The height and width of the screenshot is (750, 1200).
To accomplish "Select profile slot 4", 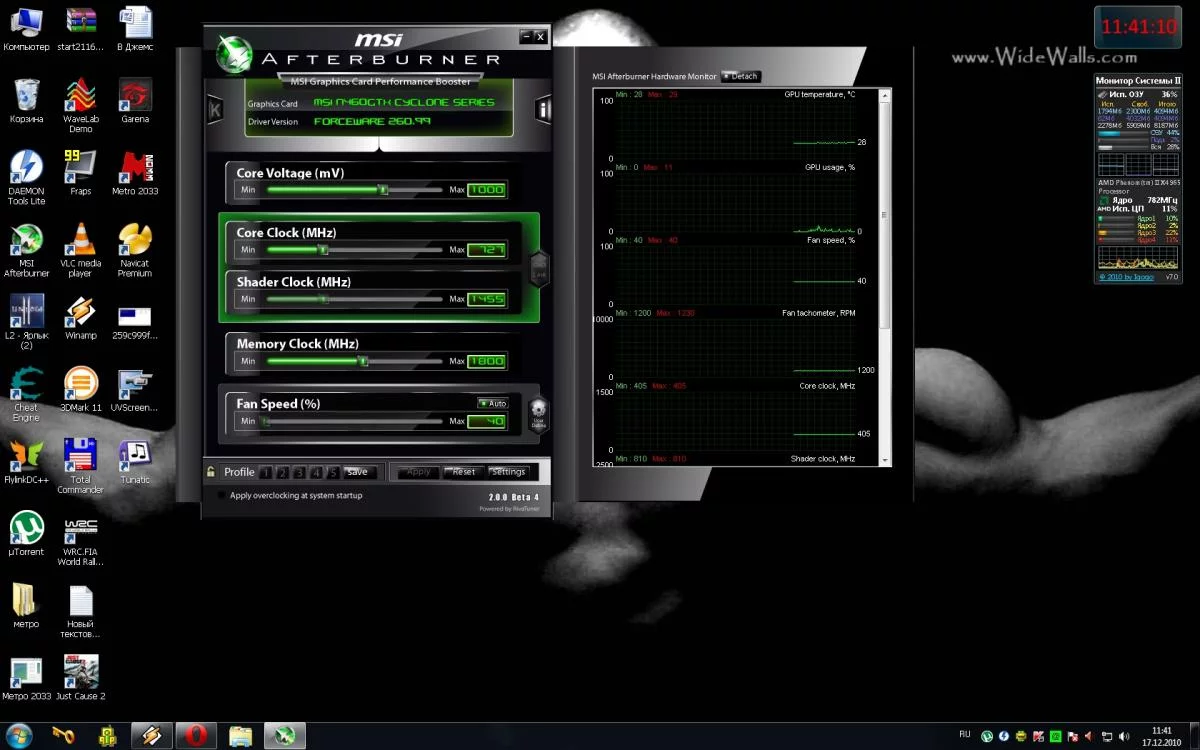I will pyautogui.click(x=317, y=473).
